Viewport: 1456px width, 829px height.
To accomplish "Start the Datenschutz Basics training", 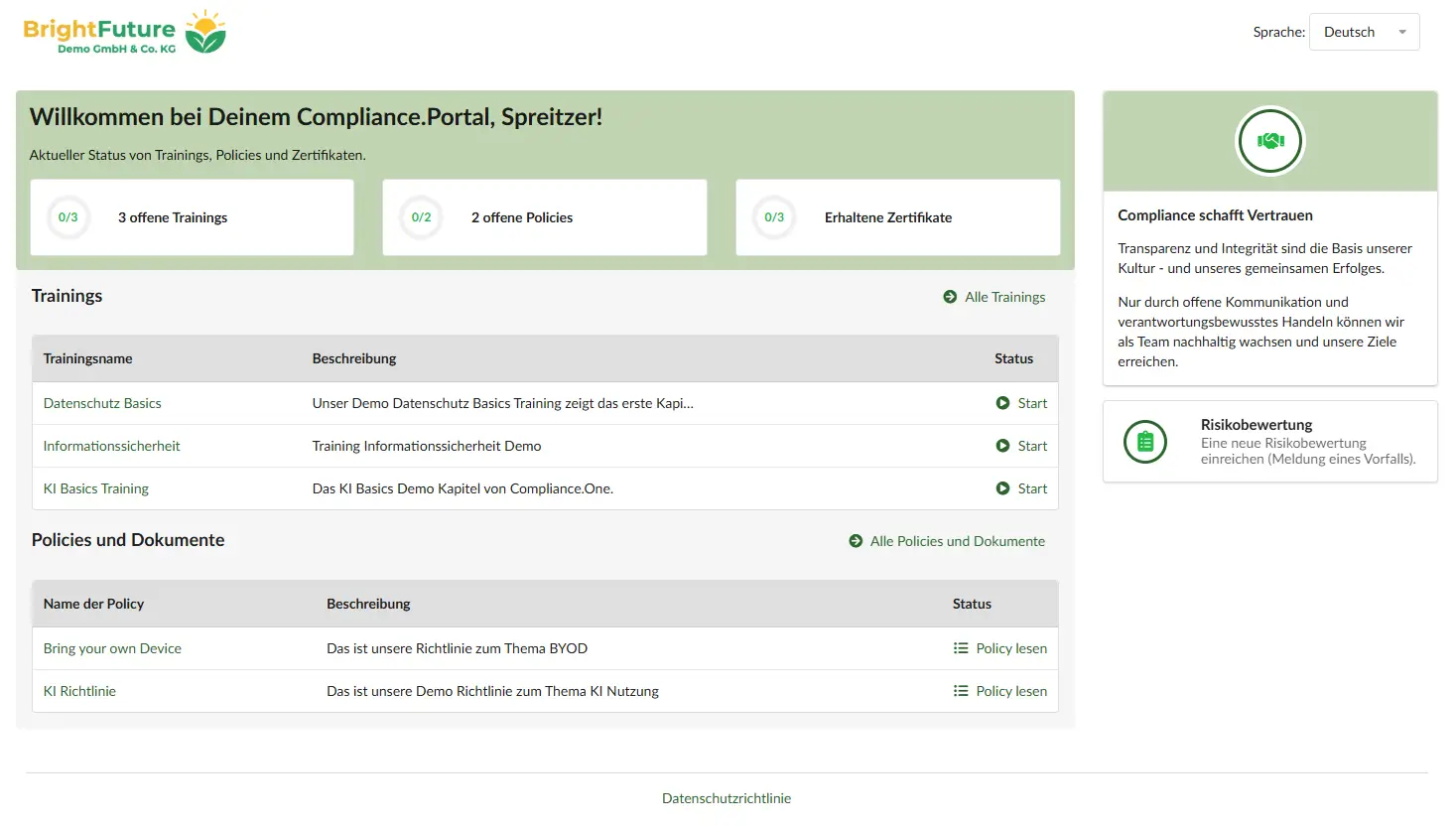I will point(1032,403).
